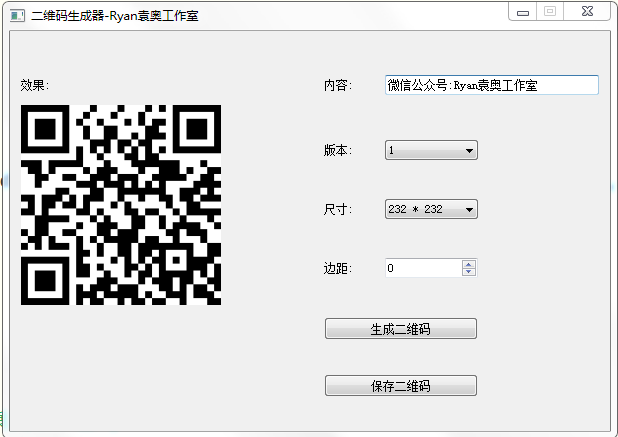Minimize the 二维码生成器 window
Image resolution: width=618 pixels, height=437 pixels.
coord(523,12)
